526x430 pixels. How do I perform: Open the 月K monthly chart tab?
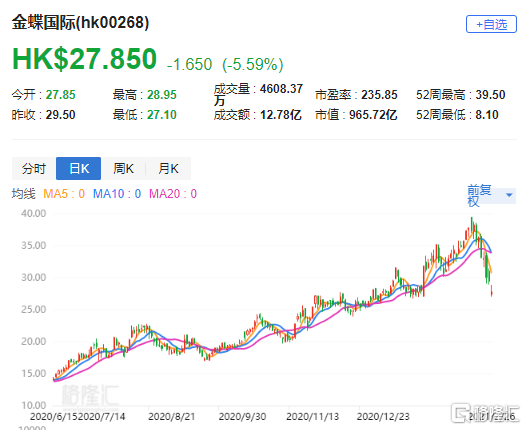pos(168,168)
